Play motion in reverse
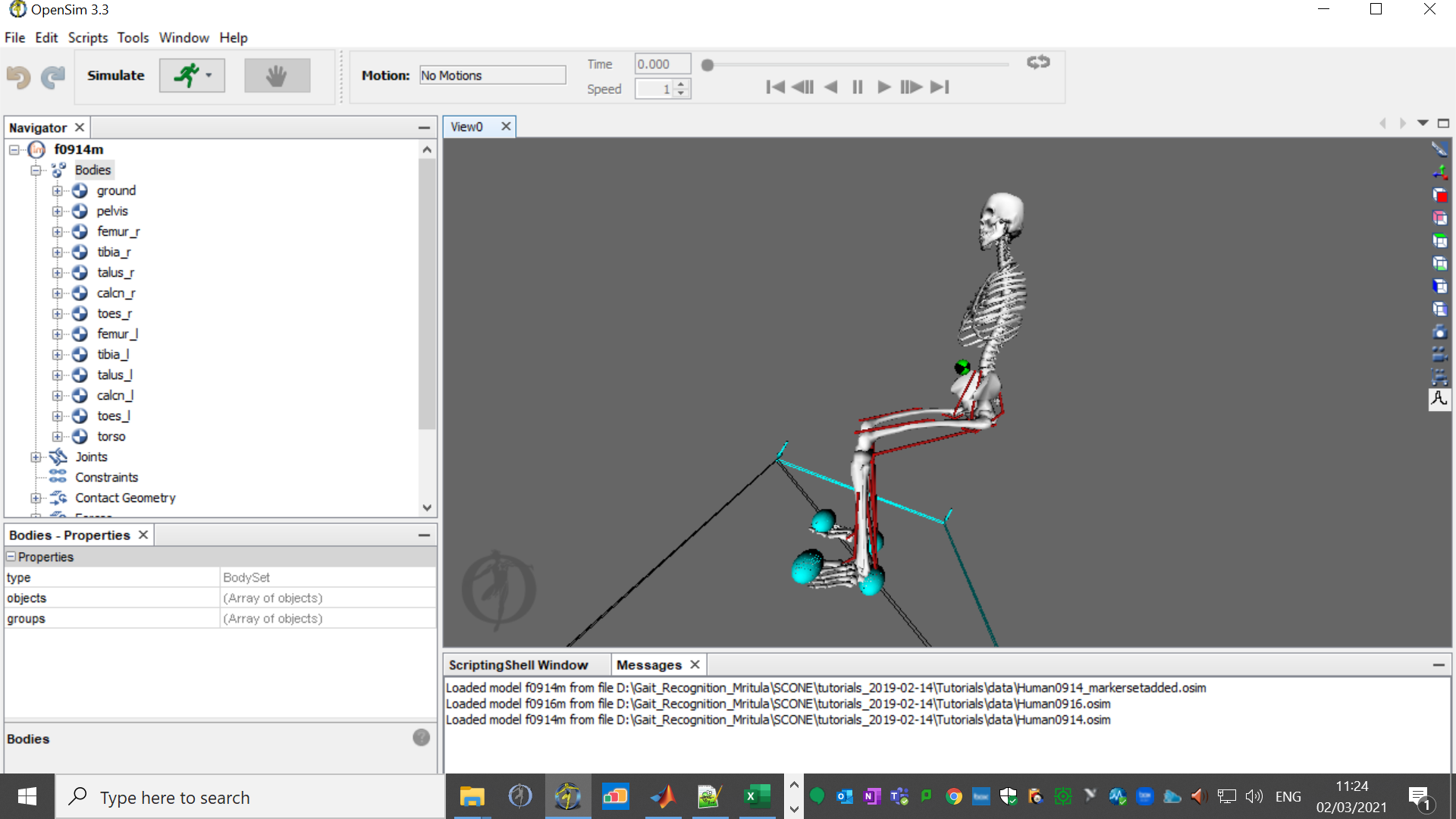The width and height of the screenshot is (1456, 819). point(830,87)
